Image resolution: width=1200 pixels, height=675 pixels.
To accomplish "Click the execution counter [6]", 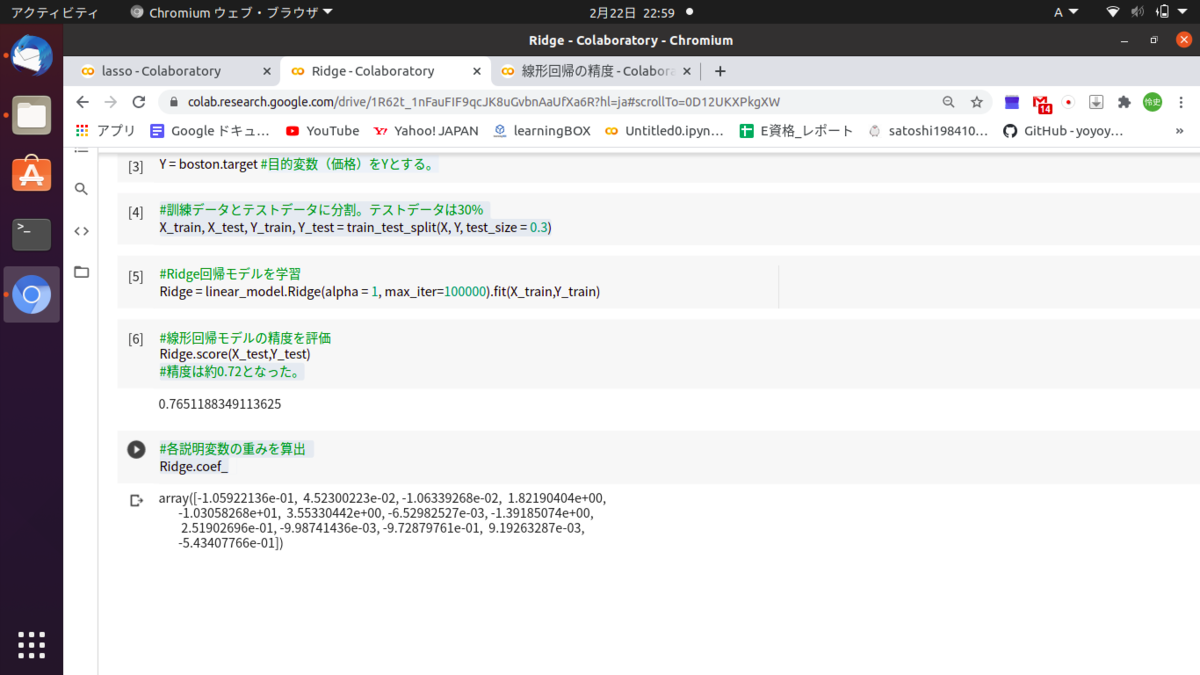I will [x=136, y=339].
